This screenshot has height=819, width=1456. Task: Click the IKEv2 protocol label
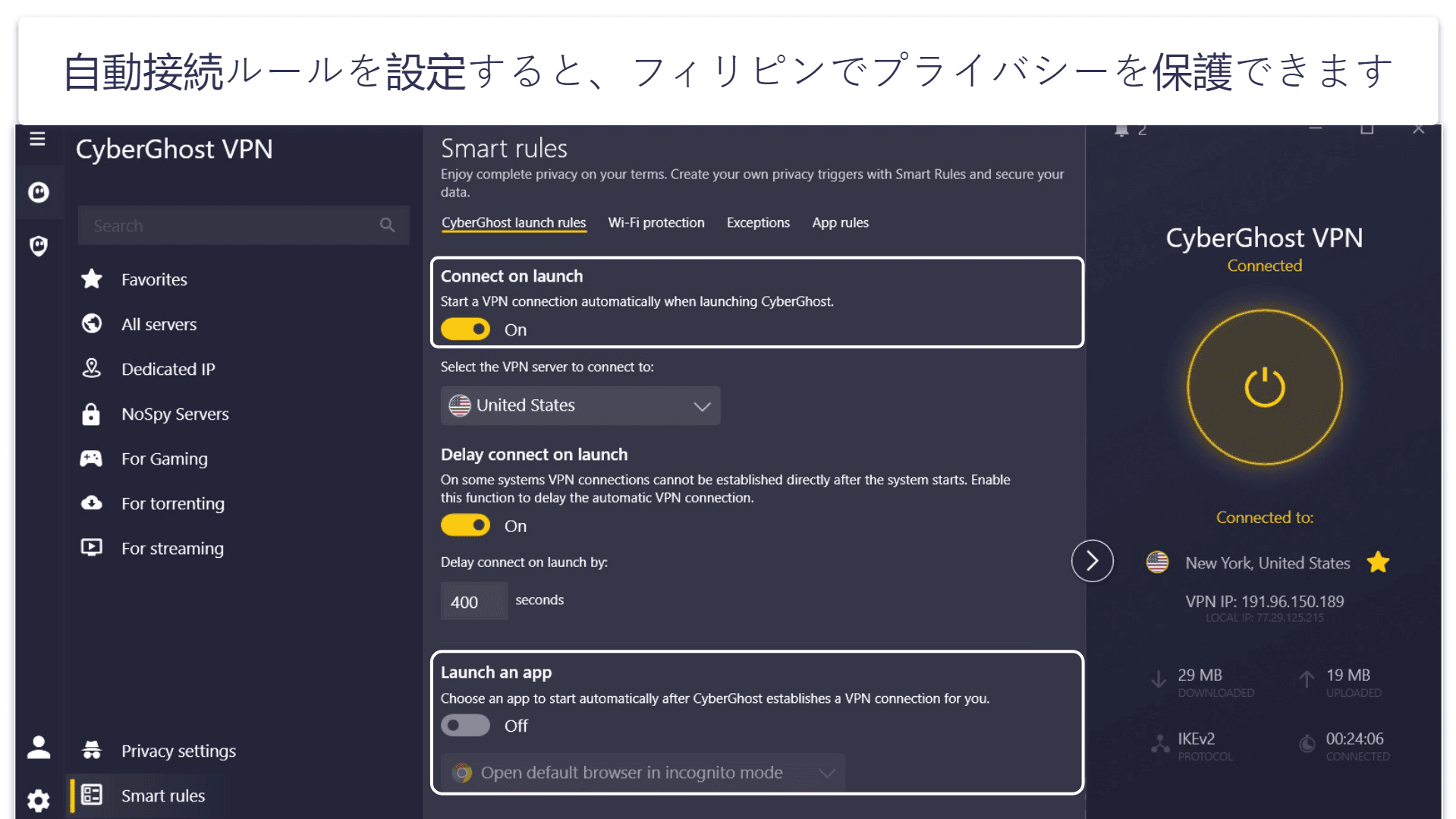[1196, 739]
